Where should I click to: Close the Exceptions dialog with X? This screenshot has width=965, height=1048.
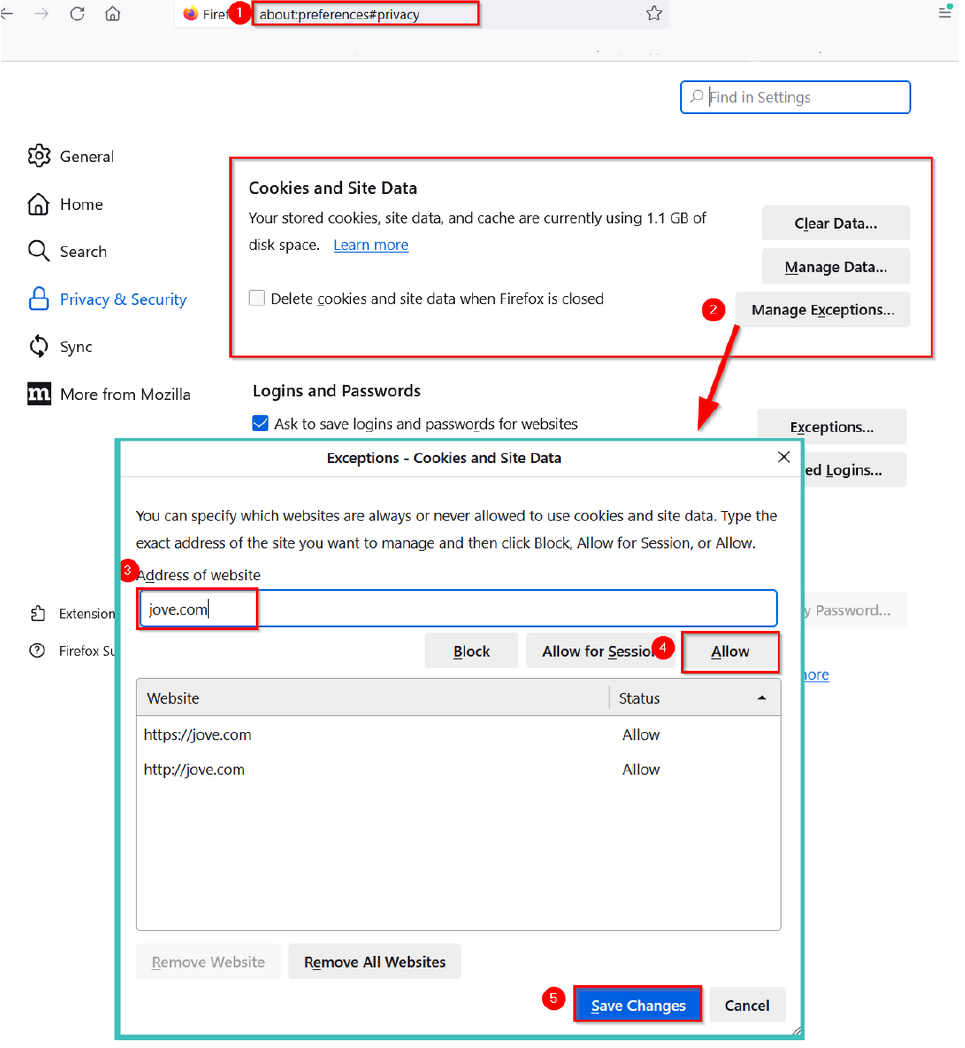(784, 457)
